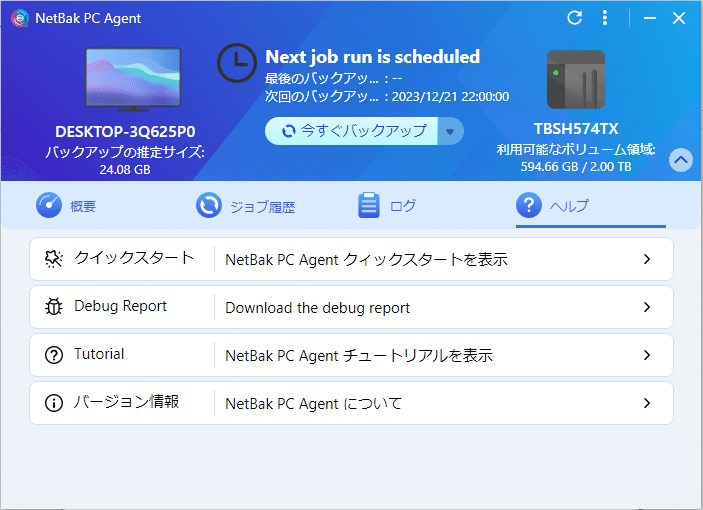Click the クイックスタート row label
Viewport: 703px width, 510px height.
click(x=134, y=258)
